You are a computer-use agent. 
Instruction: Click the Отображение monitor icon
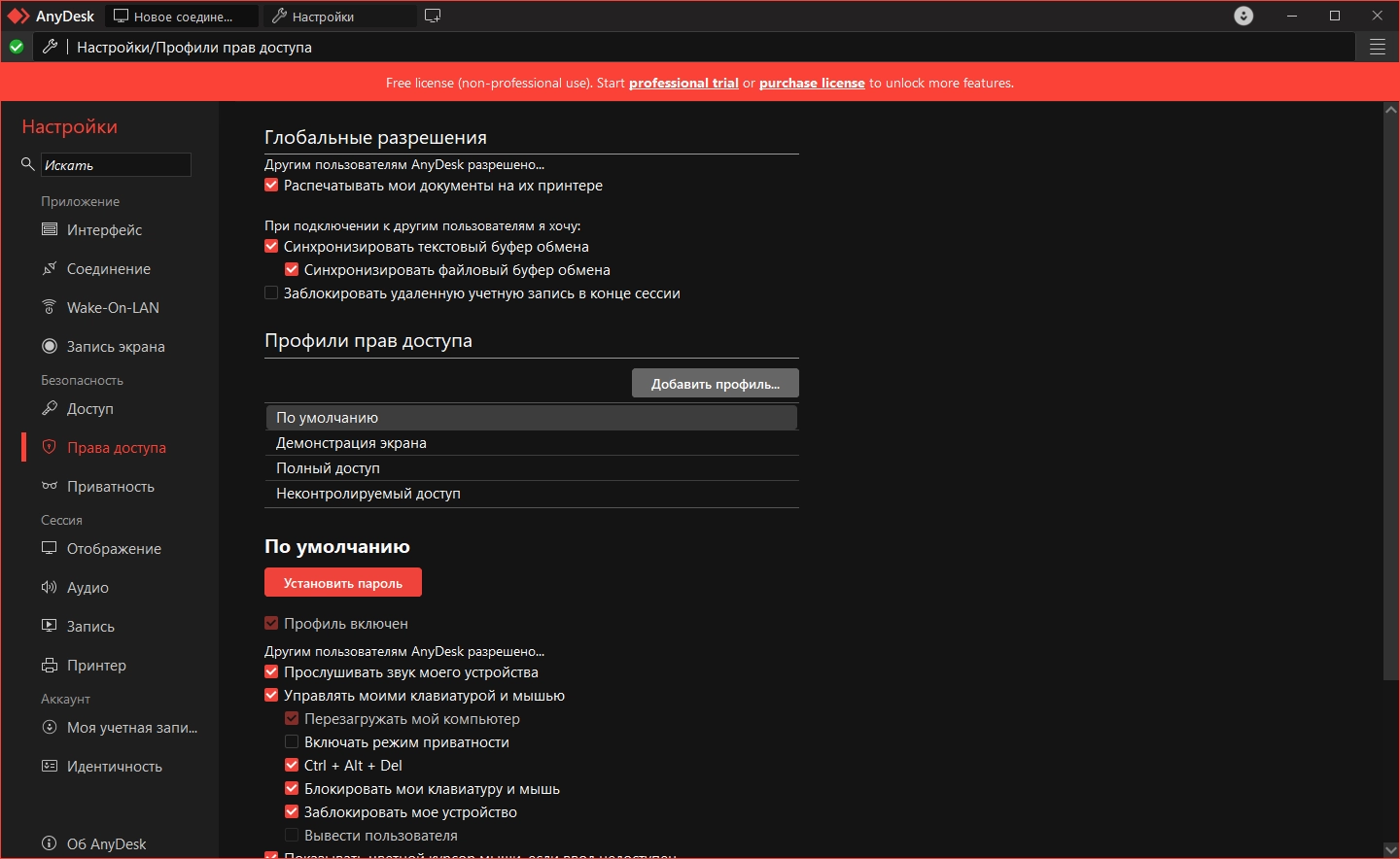point(50,548)
